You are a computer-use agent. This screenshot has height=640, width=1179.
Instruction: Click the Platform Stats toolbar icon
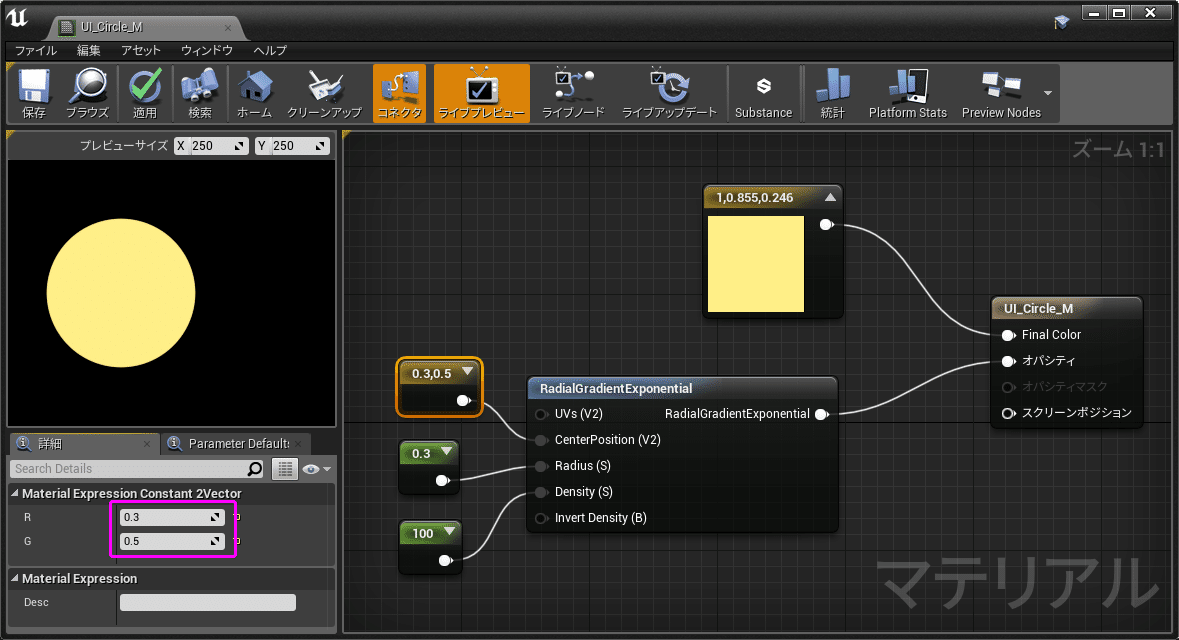pos(908,93)
